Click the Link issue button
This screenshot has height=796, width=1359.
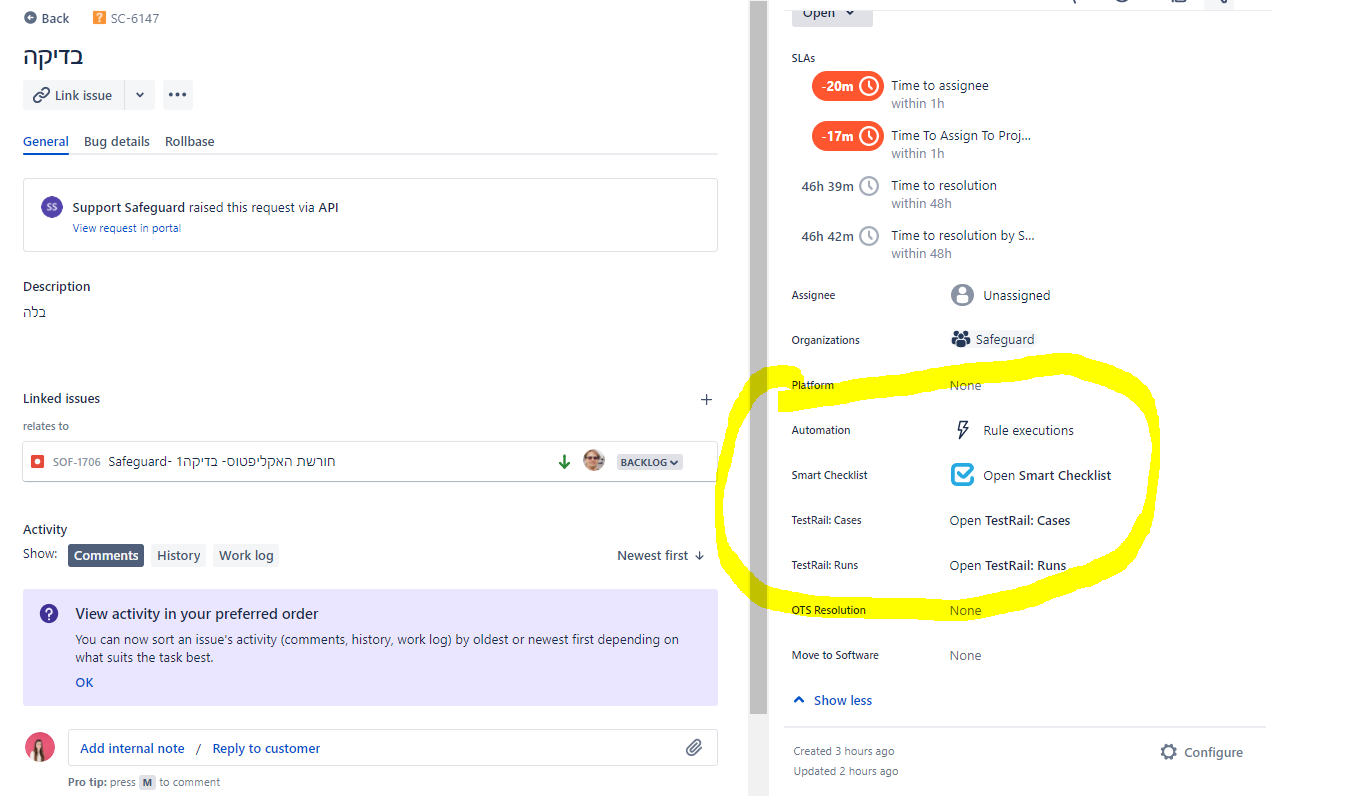coord(74,95)
